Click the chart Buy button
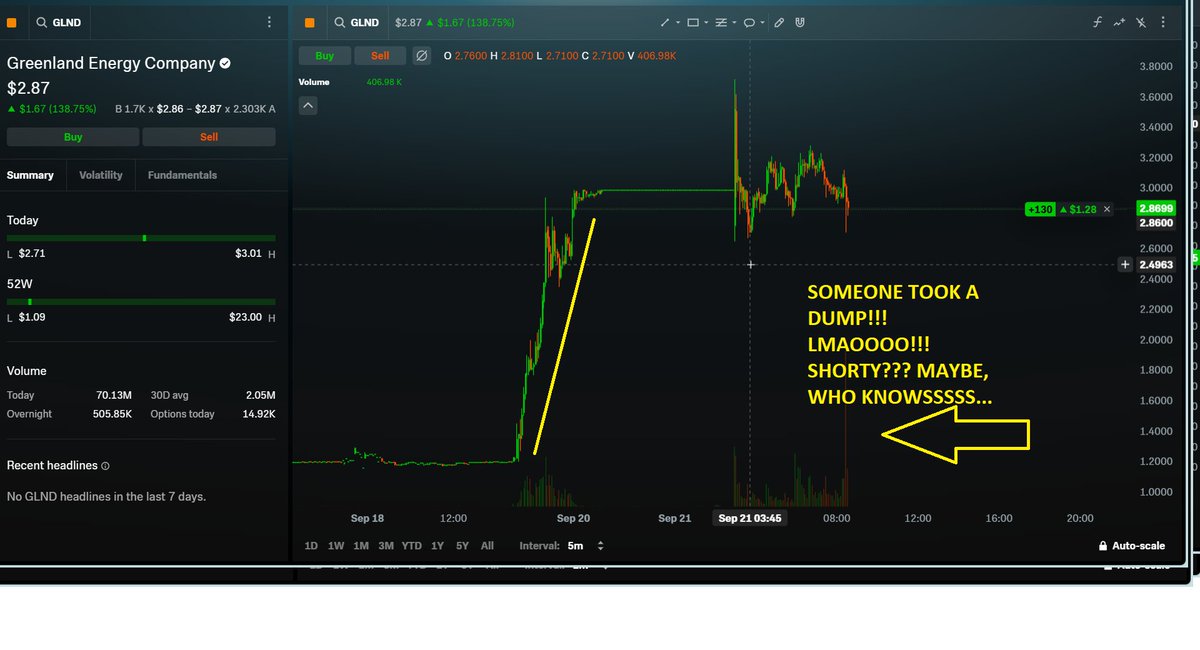Image resolution: width=1200 pixels, height=650 pixels. click(x=325, y=56)
